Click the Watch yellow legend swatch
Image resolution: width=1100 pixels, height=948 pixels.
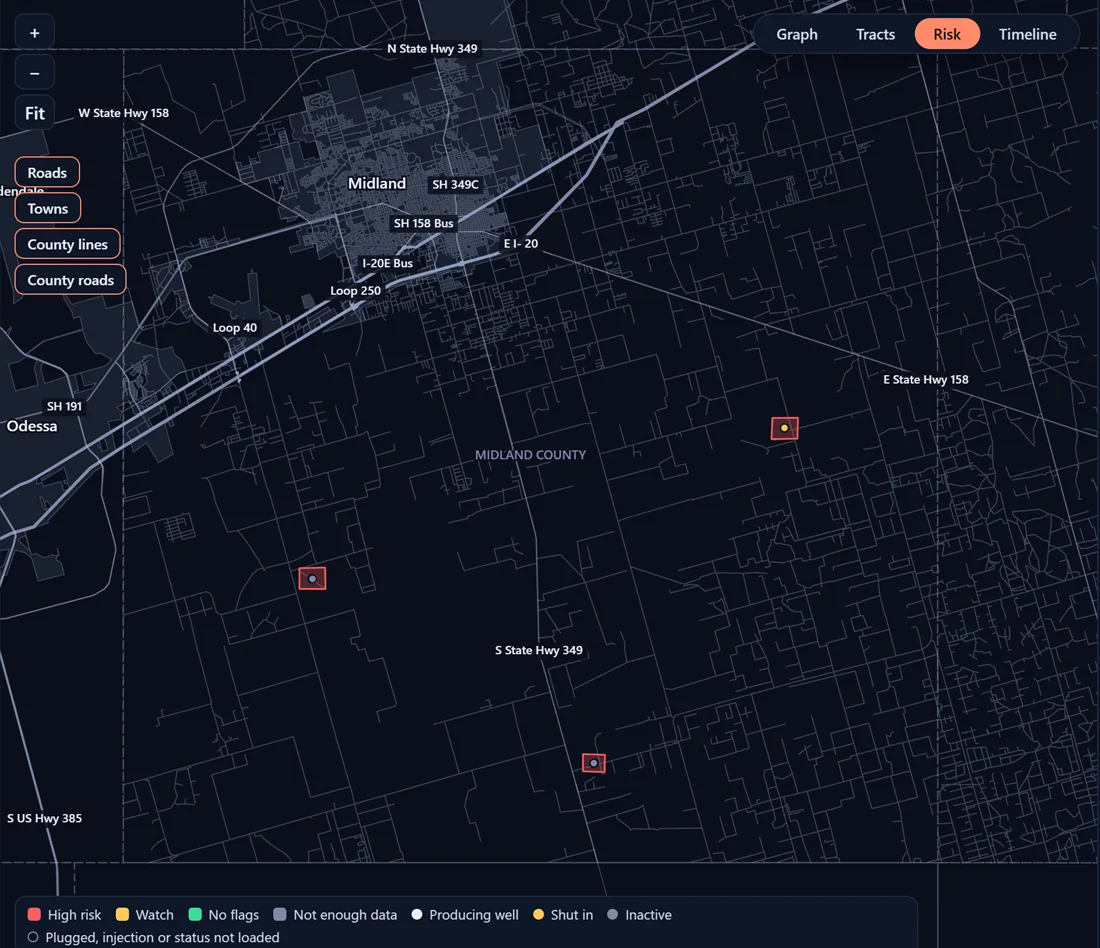point(122,914)
